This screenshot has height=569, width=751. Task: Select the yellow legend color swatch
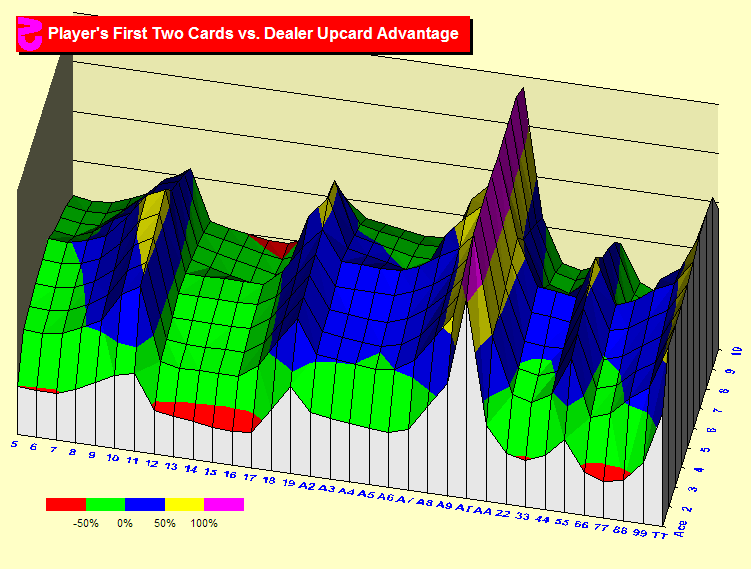click(184, 505)
